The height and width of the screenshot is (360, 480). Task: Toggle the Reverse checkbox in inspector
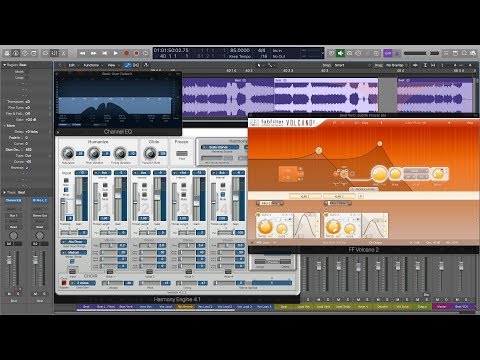27,168
